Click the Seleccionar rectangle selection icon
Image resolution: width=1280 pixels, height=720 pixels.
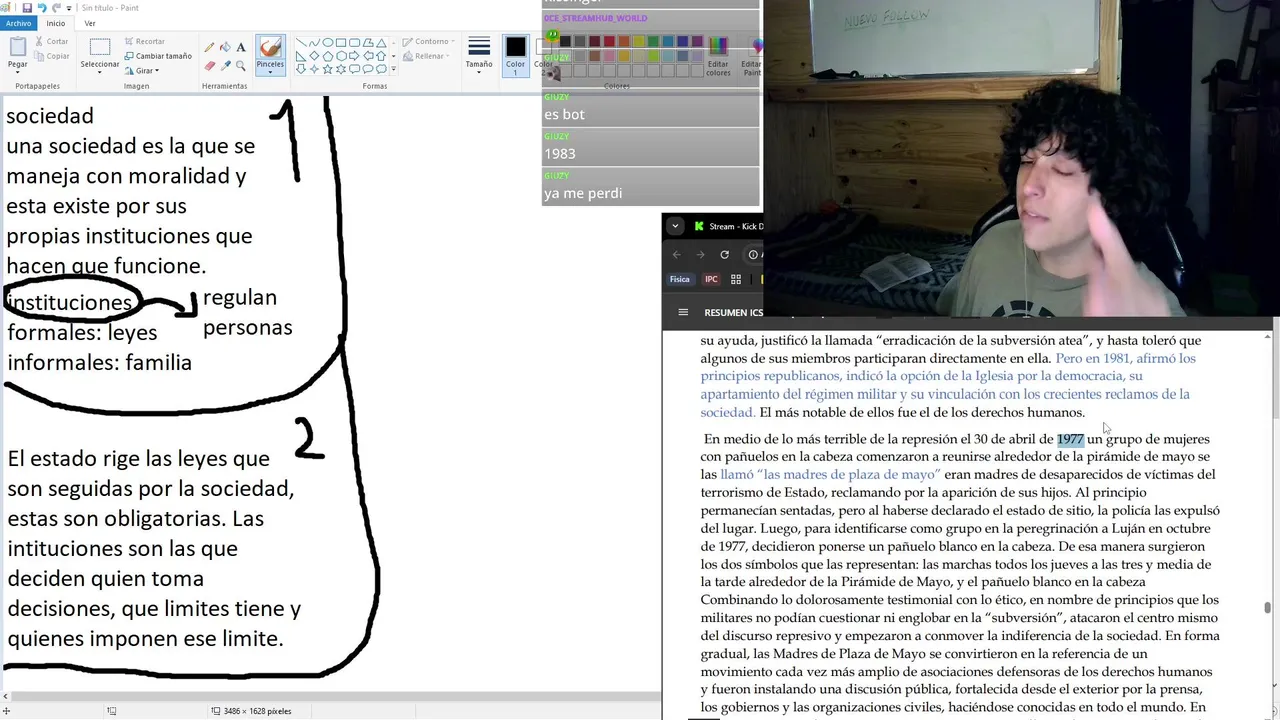click(100, 47)
